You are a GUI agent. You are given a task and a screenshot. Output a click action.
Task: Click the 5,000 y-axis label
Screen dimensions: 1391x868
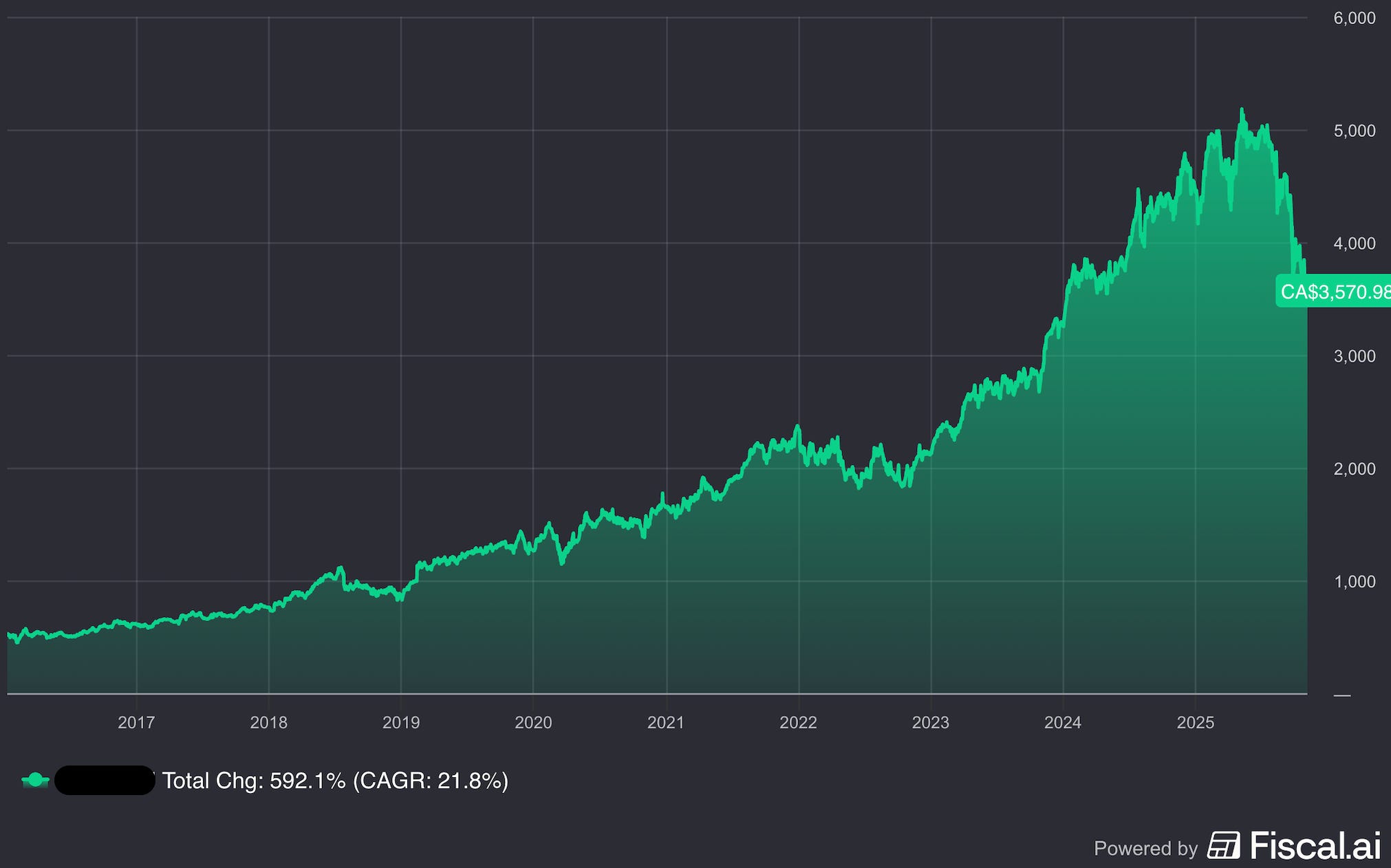click(1354, 131)
